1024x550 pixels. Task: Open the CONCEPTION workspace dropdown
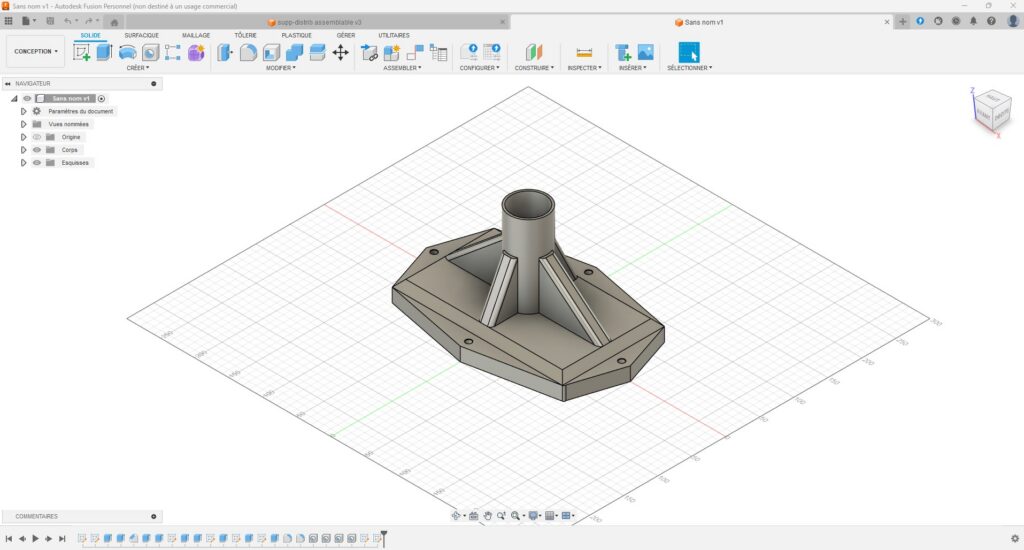coord(36,51)
